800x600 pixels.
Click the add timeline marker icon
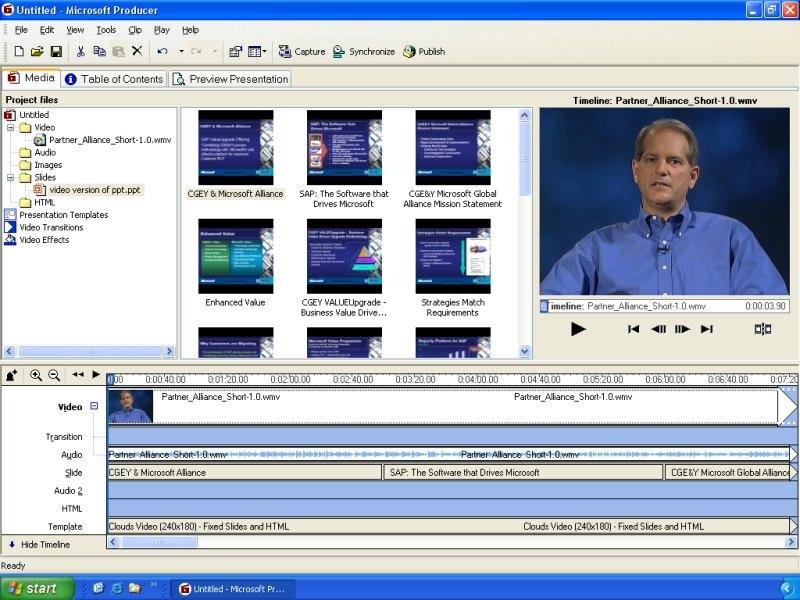click(12, 376)
